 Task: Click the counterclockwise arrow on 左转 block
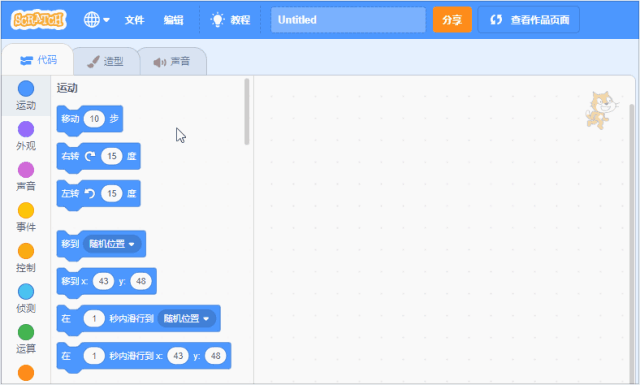(x=90, y=194)
